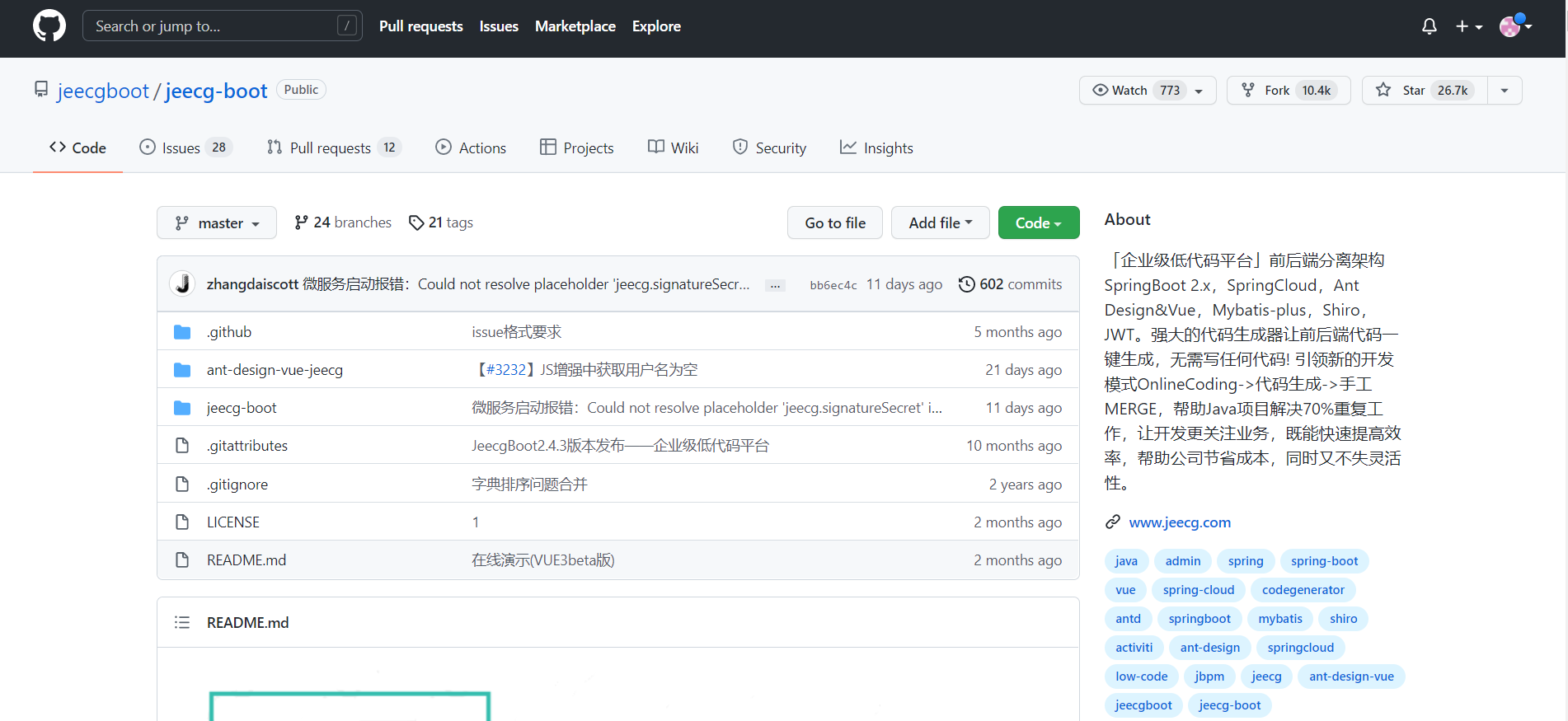
Task: Open the #3232 issue link
Action: pos(506,370)
